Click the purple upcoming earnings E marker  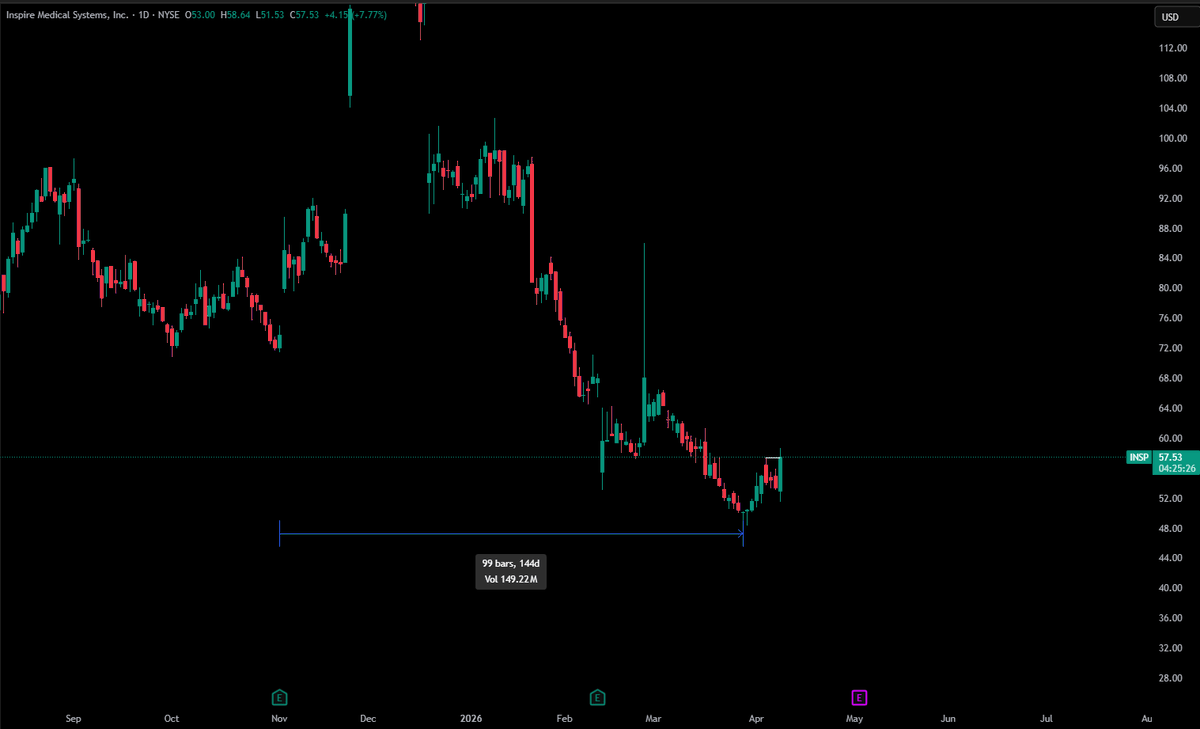coord(859,696)
